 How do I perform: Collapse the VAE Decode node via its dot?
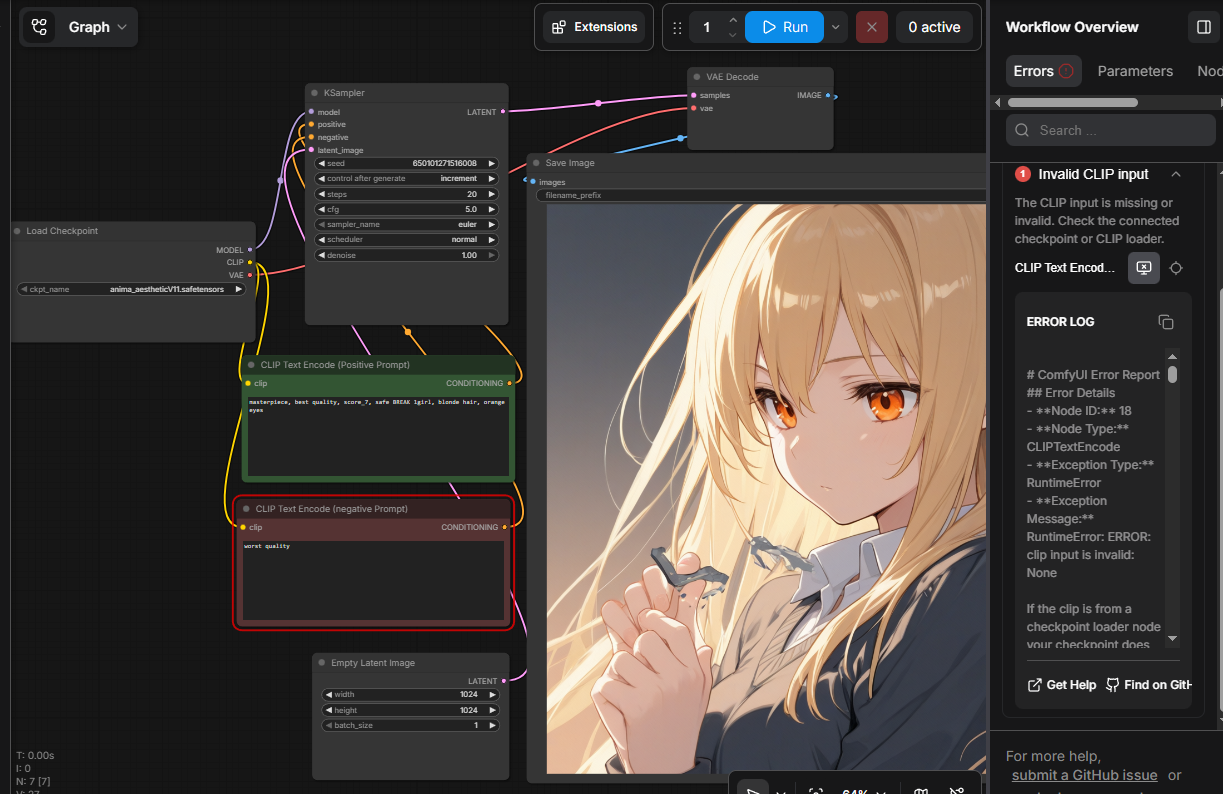tap(697, 77)
